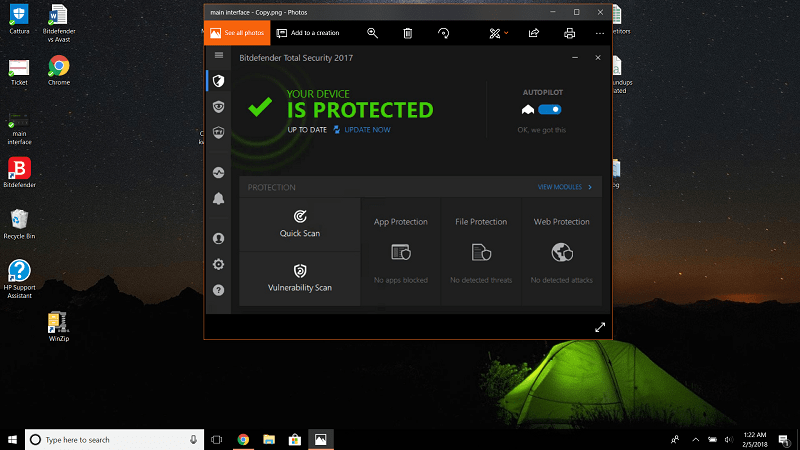Image resolution: width=800 pixels, height=450 pixels.
Task: Click the Type here to search box
Action: click(x=114, y=440)
